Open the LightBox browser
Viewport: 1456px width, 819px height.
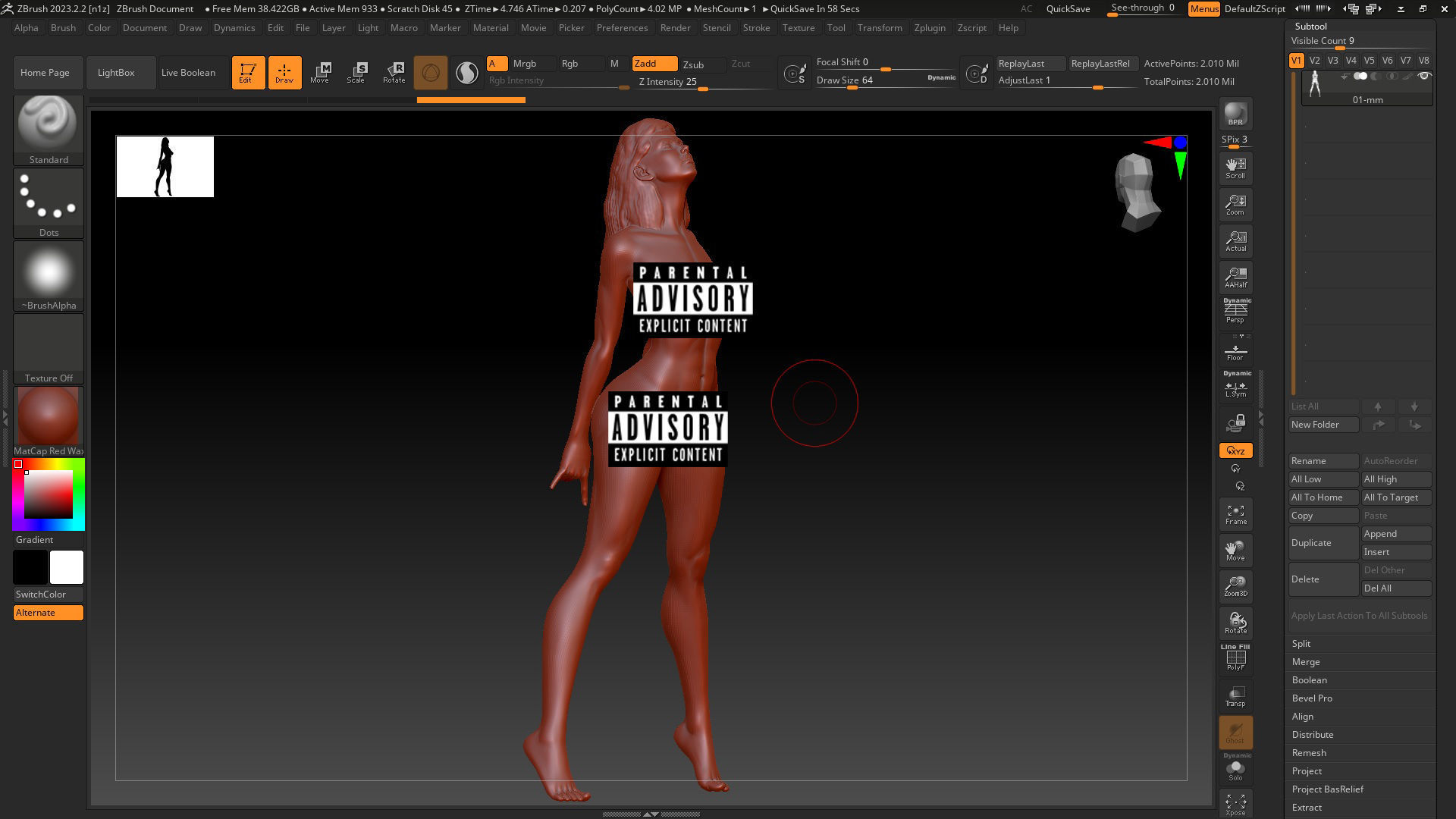(x=121, y=73)
